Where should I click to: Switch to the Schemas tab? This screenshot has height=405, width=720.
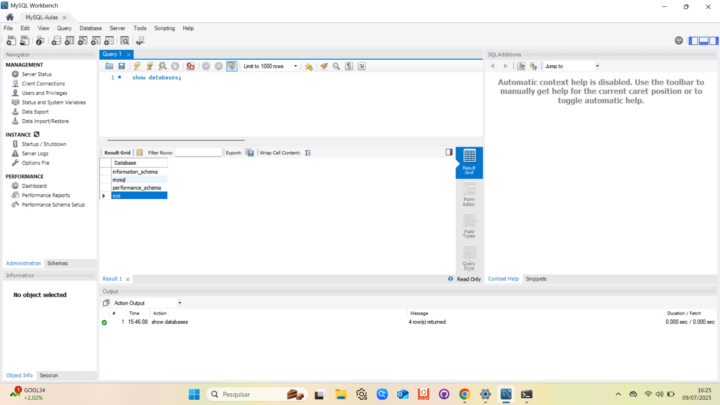tap(57, 263)
